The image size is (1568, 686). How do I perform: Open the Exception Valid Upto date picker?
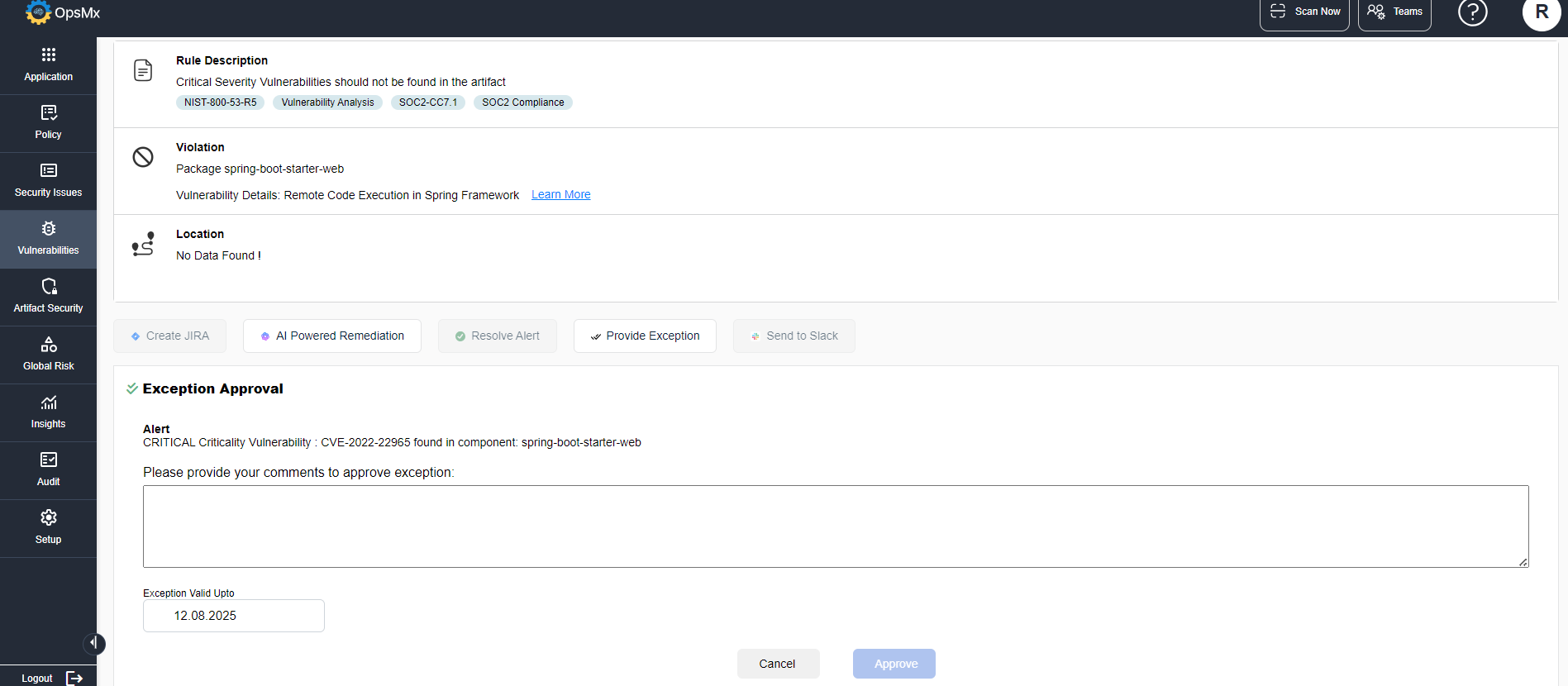[x=233, y=616]
